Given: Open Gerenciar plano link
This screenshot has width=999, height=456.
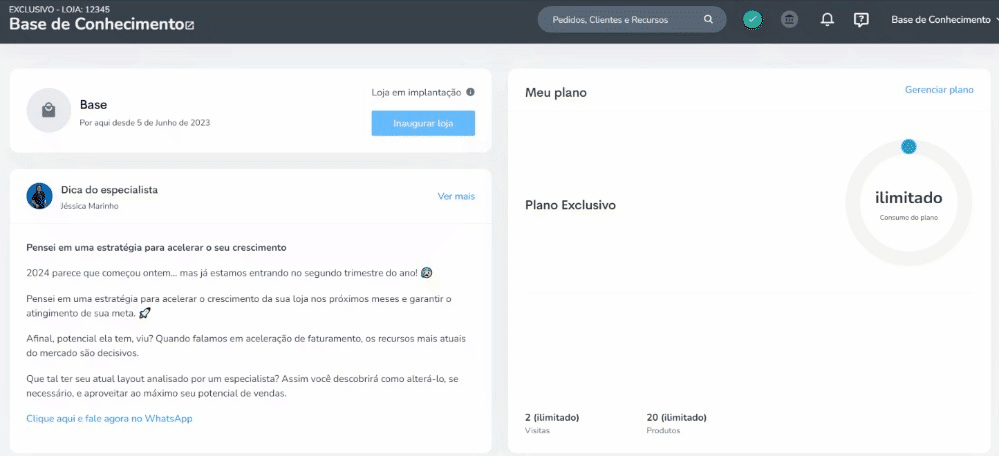Looking at the screenshot, I should (x=939, y=90).
